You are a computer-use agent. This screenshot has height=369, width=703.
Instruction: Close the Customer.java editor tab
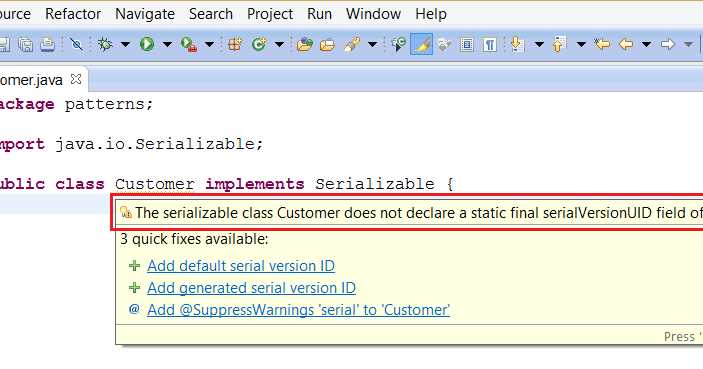tap(76, 79)
